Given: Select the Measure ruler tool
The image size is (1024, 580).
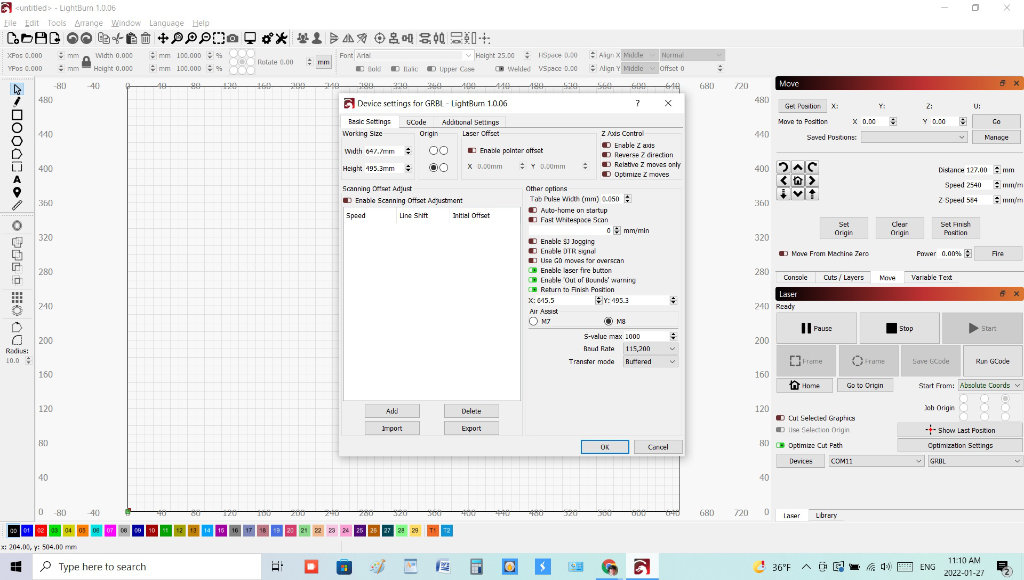Looking at the screenshot, I should point(17,205).
